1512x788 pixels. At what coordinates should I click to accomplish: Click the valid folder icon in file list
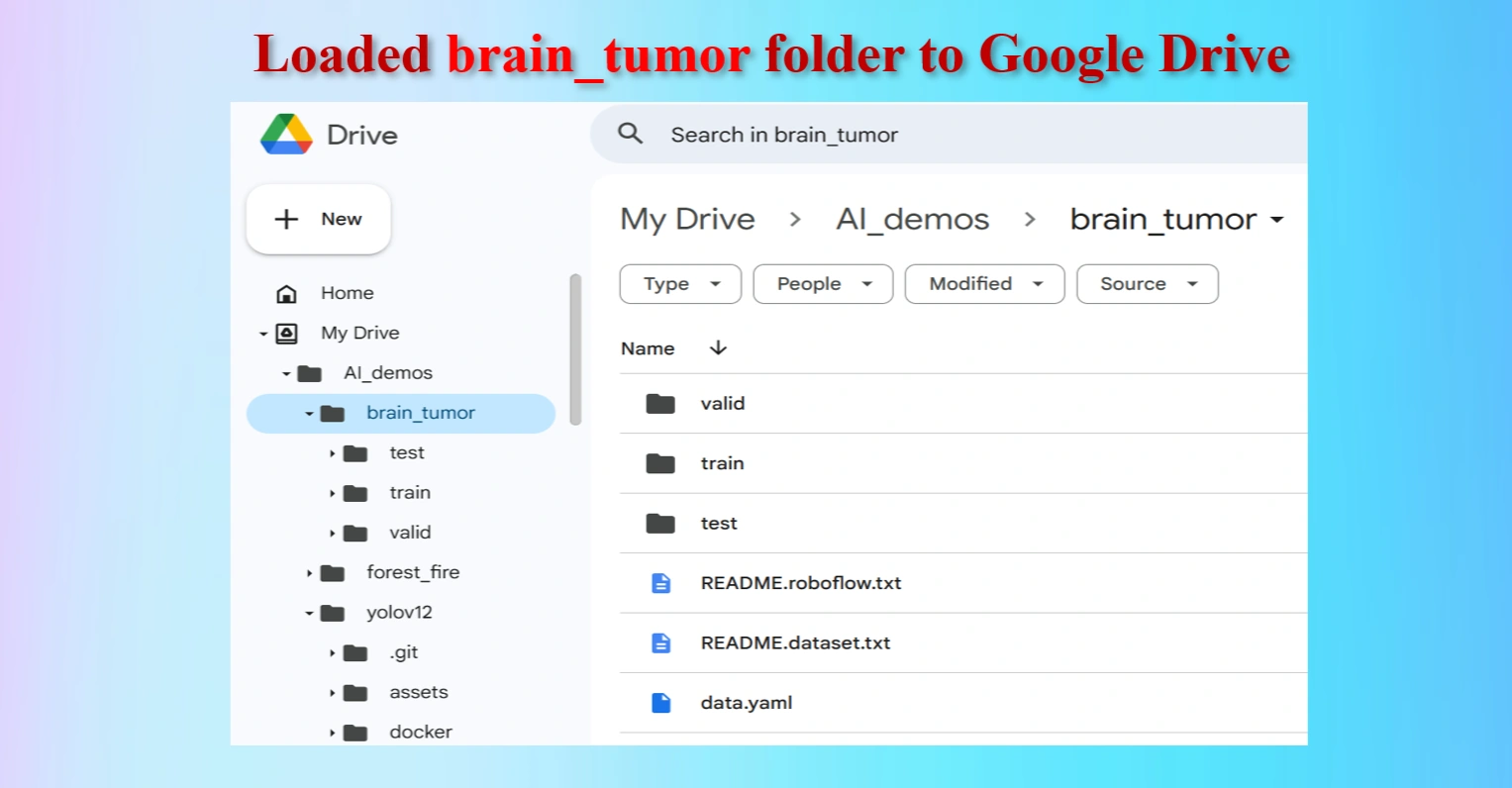[660, 403]
